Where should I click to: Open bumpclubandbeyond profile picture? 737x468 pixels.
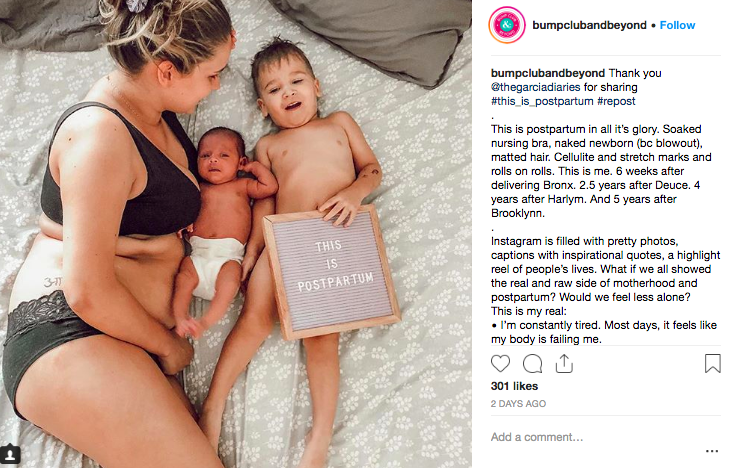pos(507,25)
